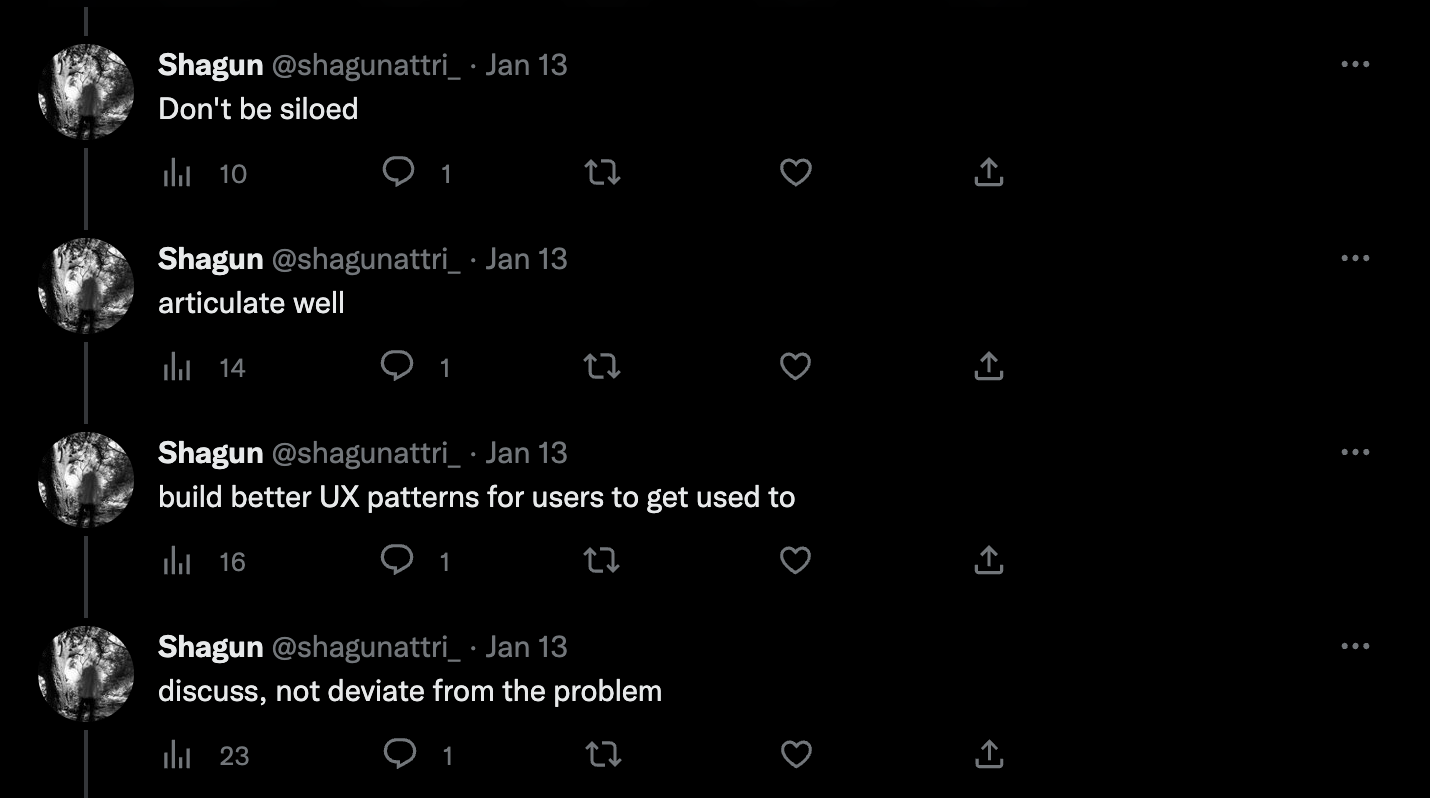Image resolution: width=1430 pixels, height=798 pixels.
Task: Retweet the "Don't be siloed" tweet
Action: point(602,173)
